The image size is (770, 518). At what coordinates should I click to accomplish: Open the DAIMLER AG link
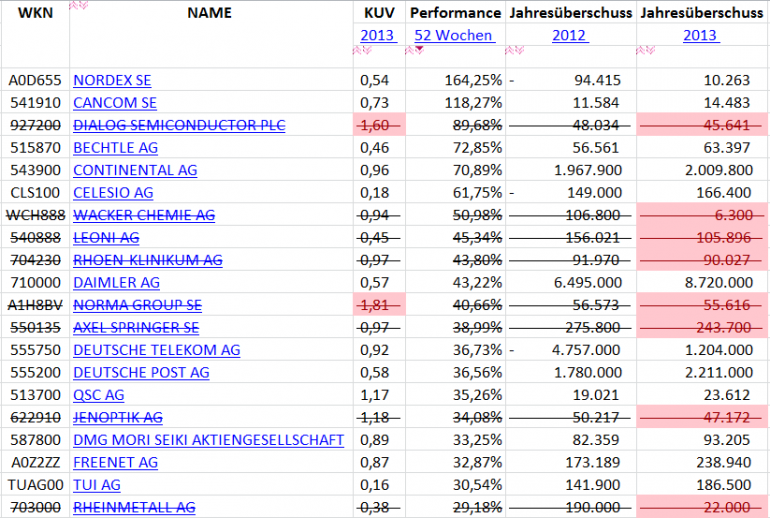point(116,283)
